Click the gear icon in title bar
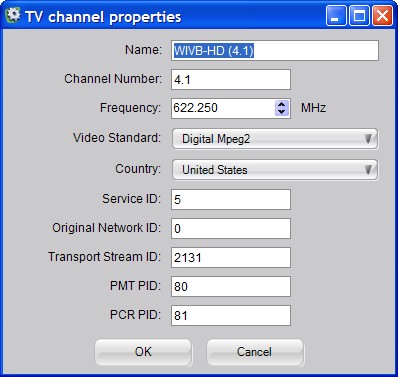Viewport: 398px width, 377px height. click(13, 15)
